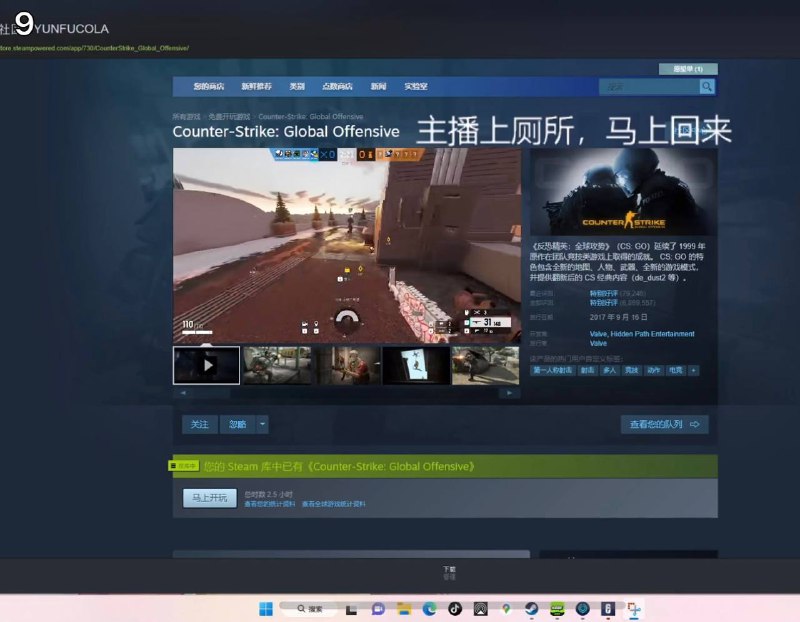
Task: Open the Steam taskbar icon
Action: point(531,609)
